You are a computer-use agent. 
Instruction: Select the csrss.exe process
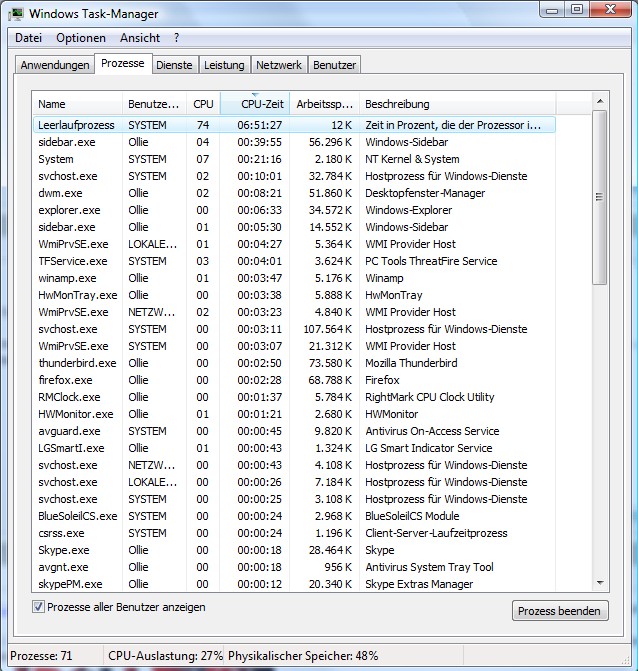pos(294,533)
